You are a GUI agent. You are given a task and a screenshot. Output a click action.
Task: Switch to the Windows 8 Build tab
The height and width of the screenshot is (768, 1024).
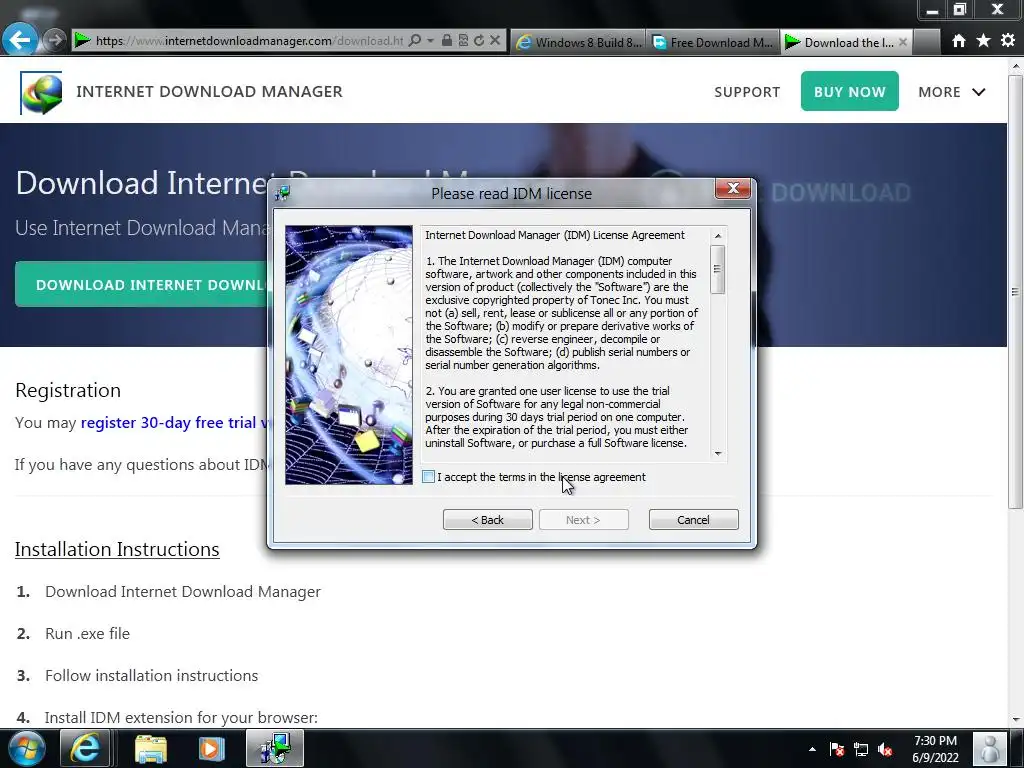tap(579, 42)
